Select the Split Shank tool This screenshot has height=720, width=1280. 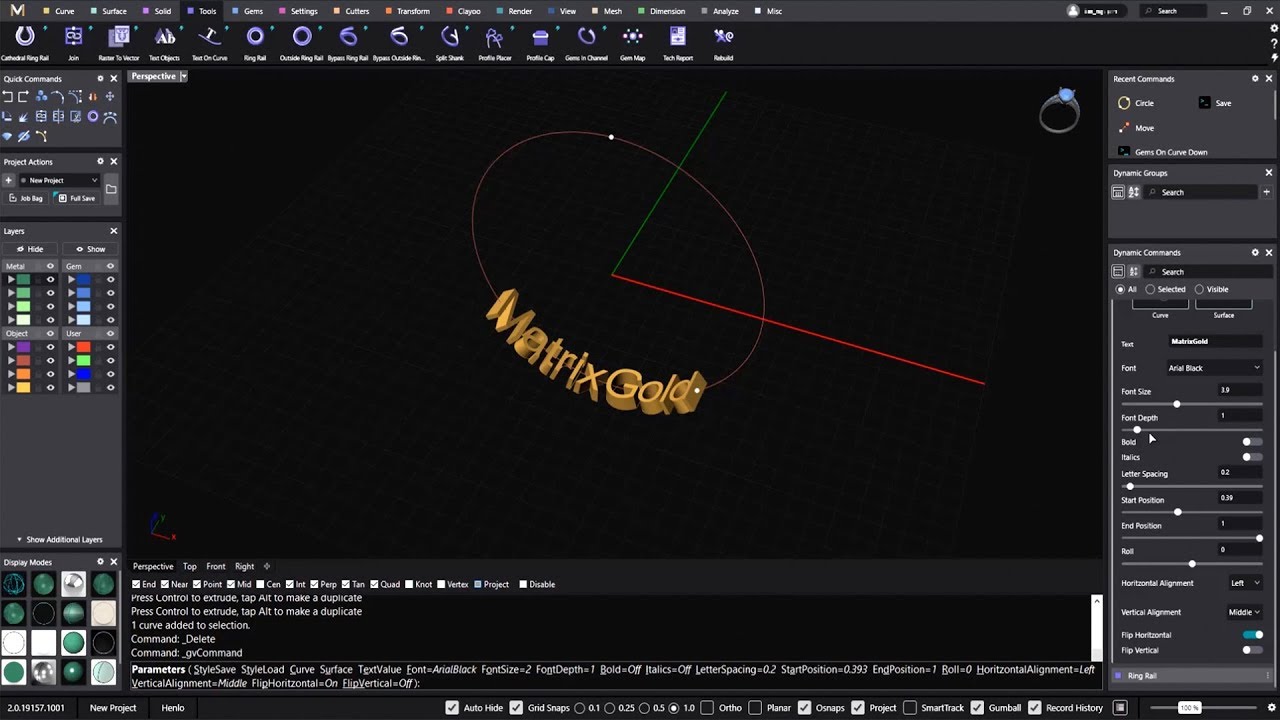tap(450, 42)
